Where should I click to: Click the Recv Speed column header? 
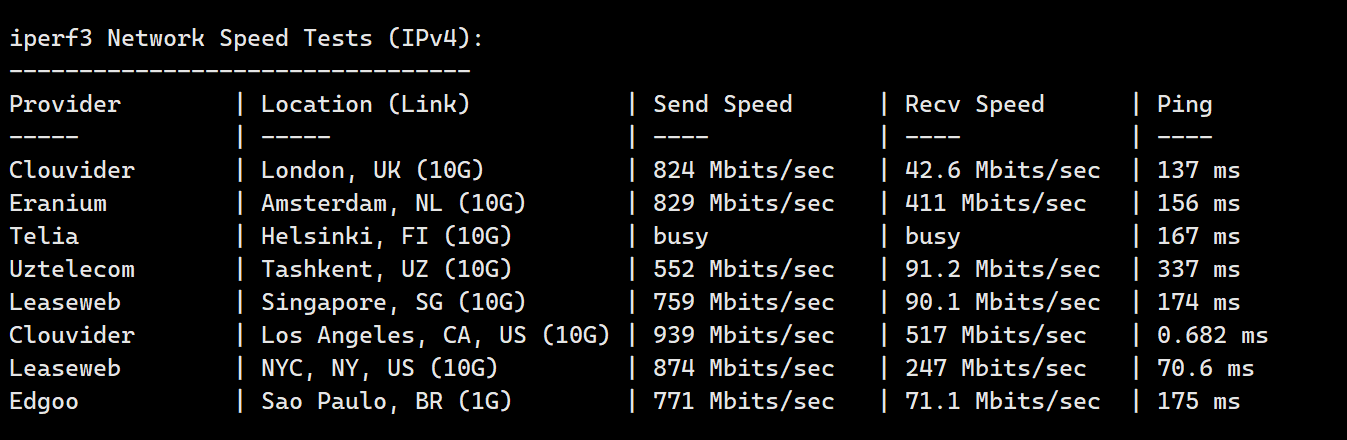974,104
